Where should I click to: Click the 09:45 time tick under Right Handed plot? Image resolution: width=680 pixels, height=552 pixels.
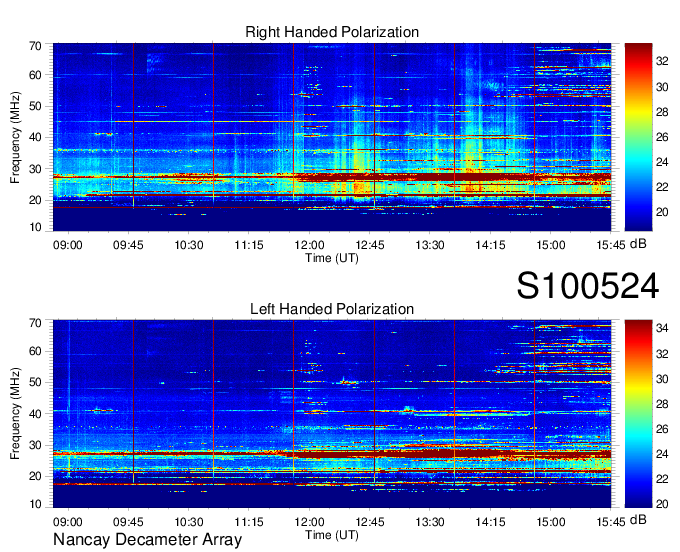coord(128,245)
